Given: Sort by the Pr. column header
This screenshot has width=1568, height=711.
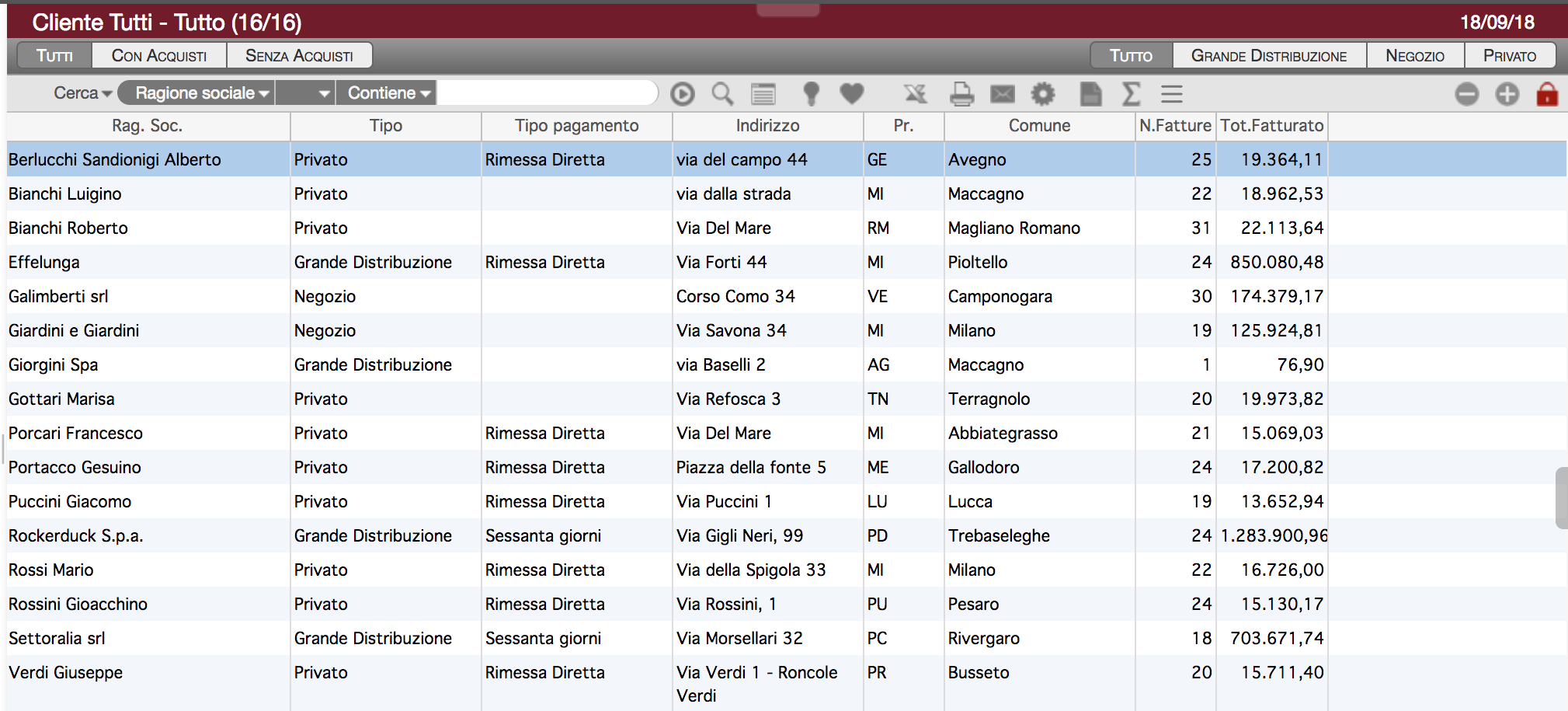Looking at the screenshot, I should coord(903,126).
